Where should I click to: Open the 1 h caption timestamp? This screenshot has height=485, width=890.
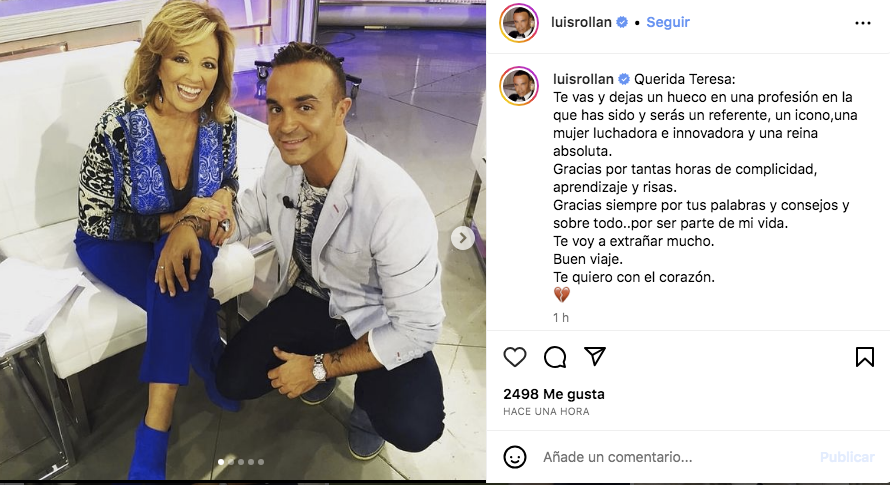tap(561, 318)
